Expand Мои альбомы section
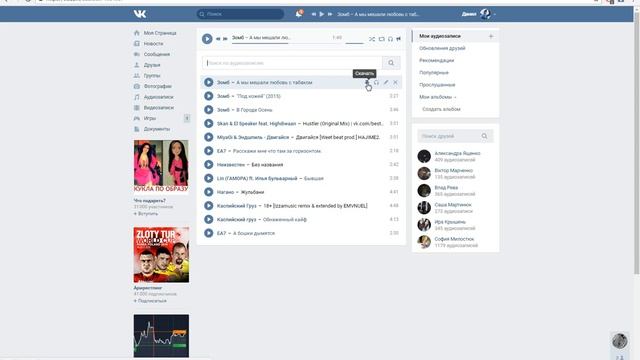 point(438,97)
